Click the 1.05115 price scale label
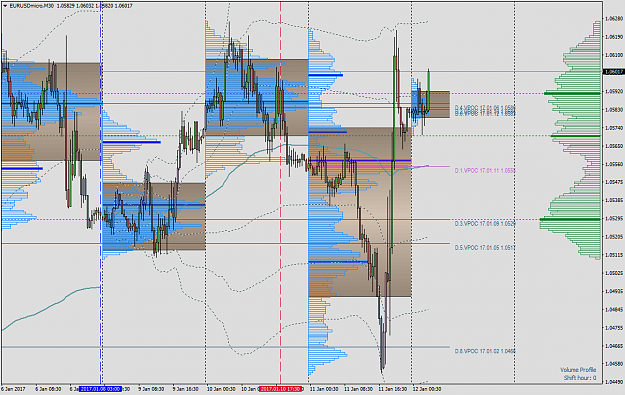The image size is (625, 395). coord(614,255)
